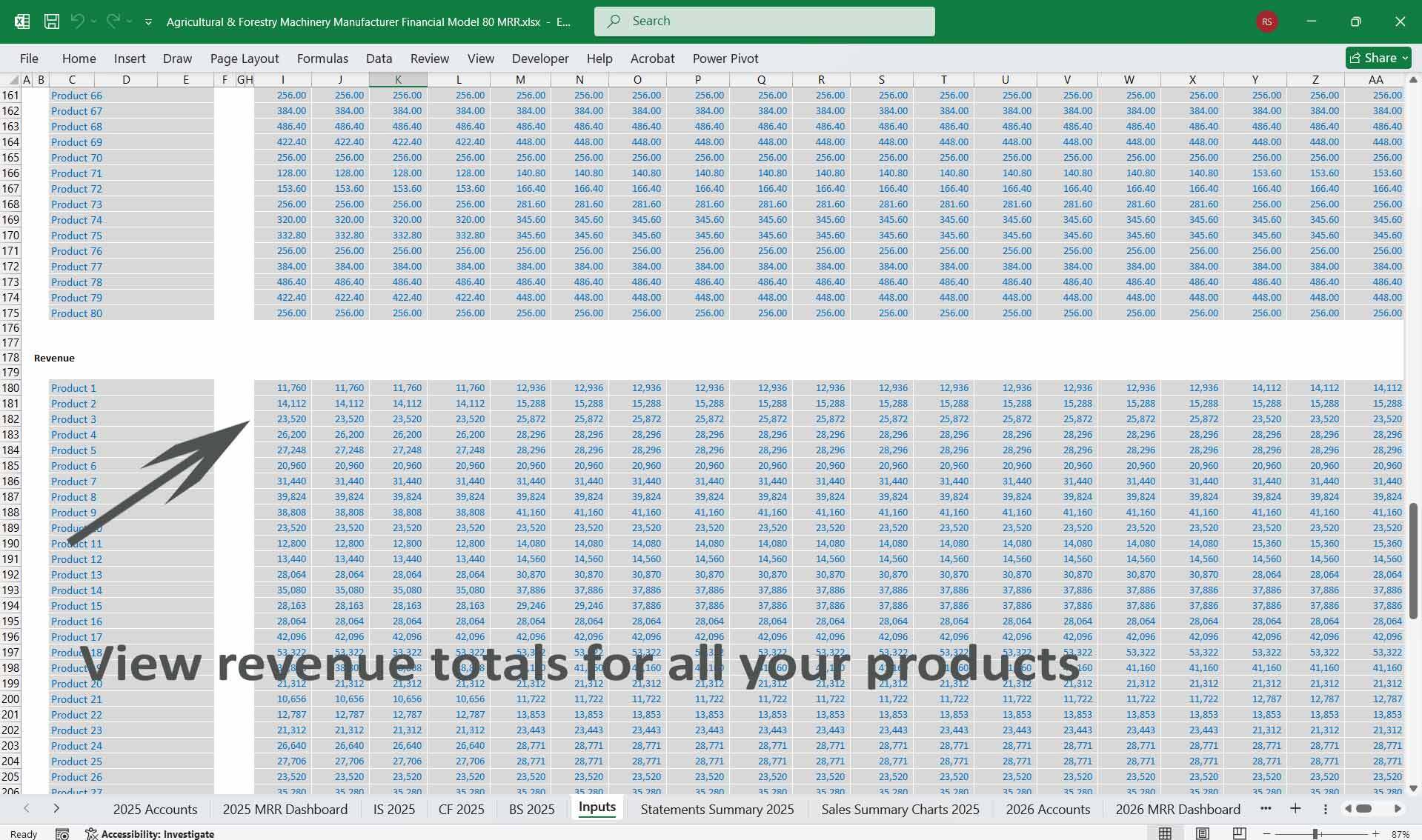
Task: Select row 178 header
Action: (10, 358)
